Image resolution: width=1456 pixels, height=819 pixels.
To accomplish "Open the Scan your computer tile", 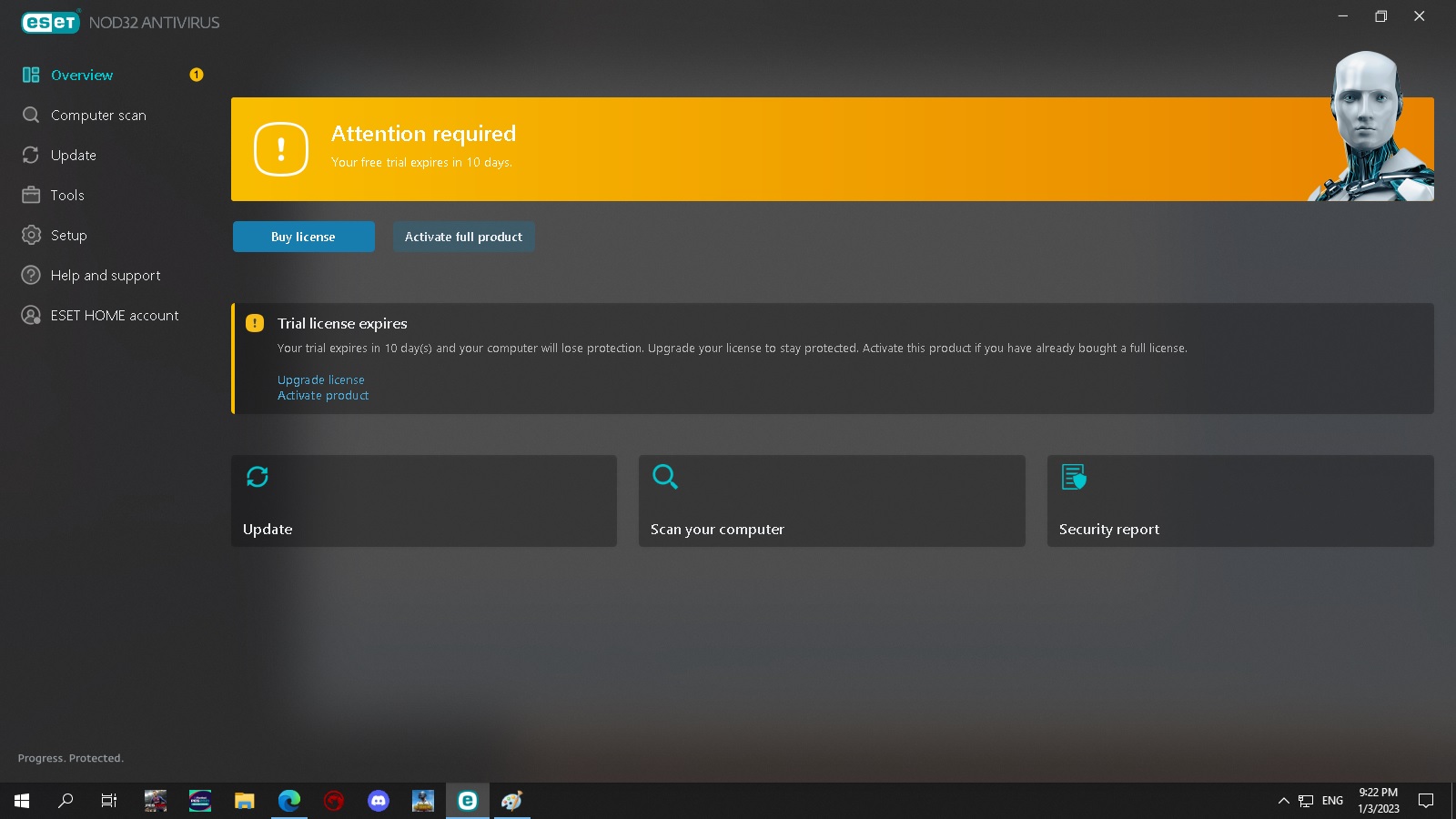I will 832,501.
